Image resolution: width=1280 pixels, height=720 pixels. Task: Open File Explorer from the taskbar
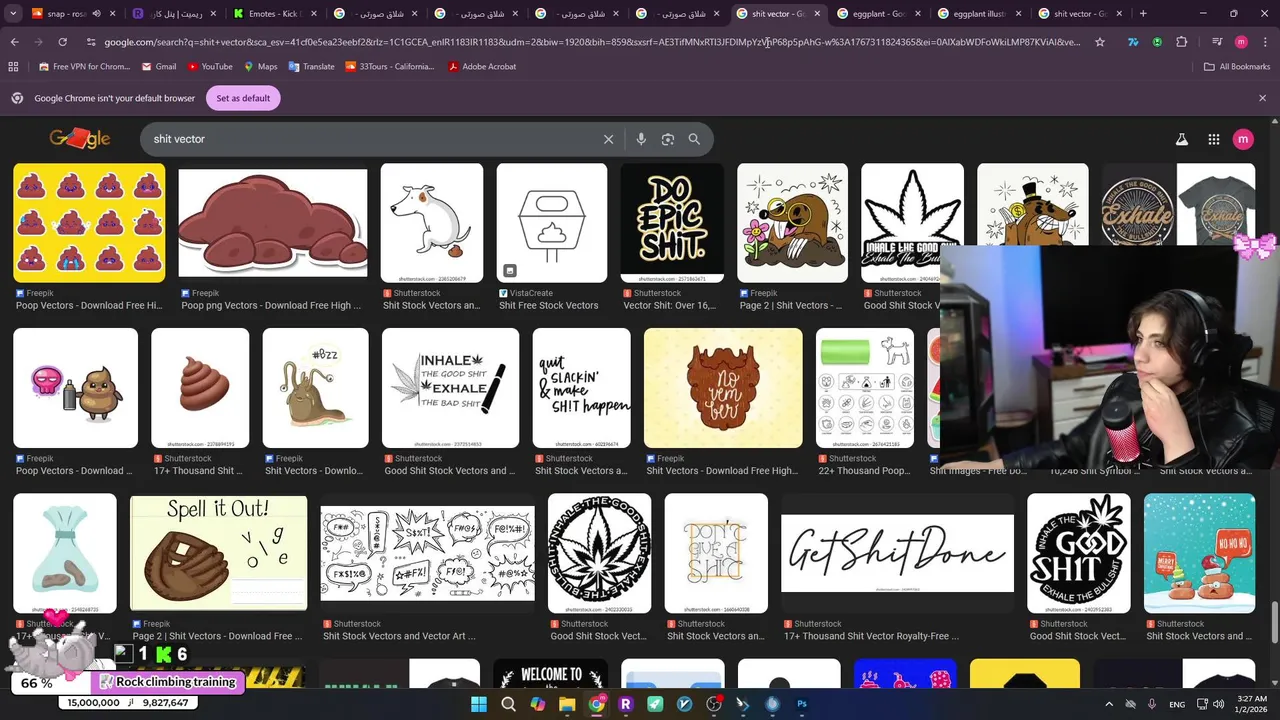coord(567,704)
